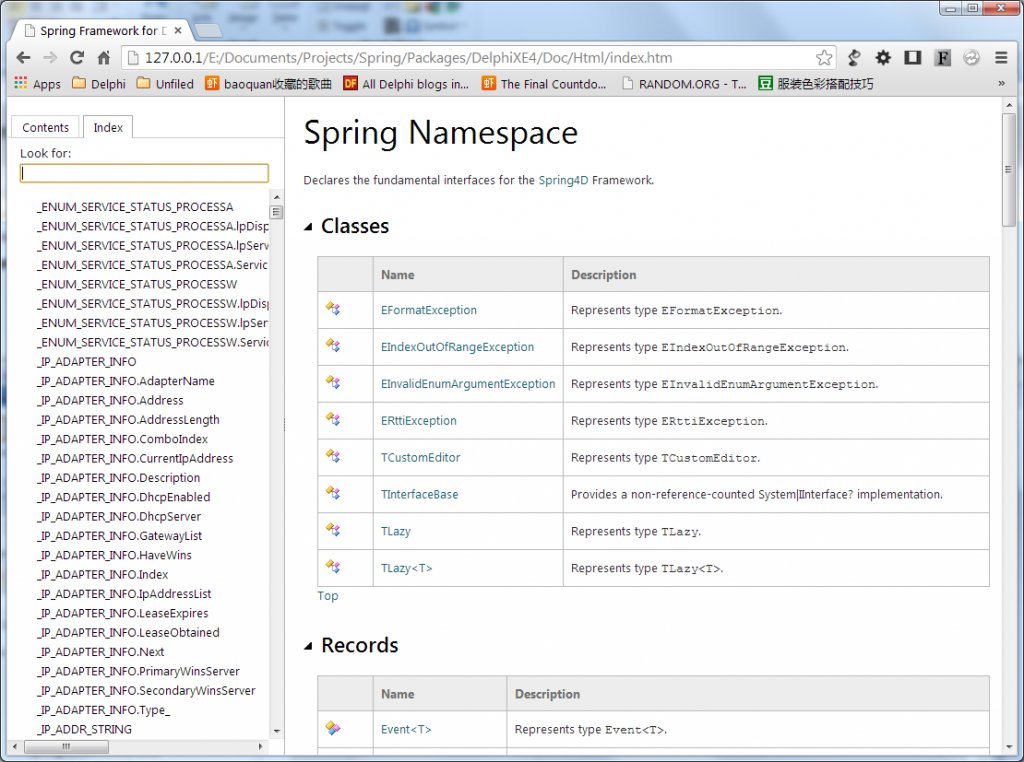Click the Apps grid icon on bookmarks bar

click(22, 84)
